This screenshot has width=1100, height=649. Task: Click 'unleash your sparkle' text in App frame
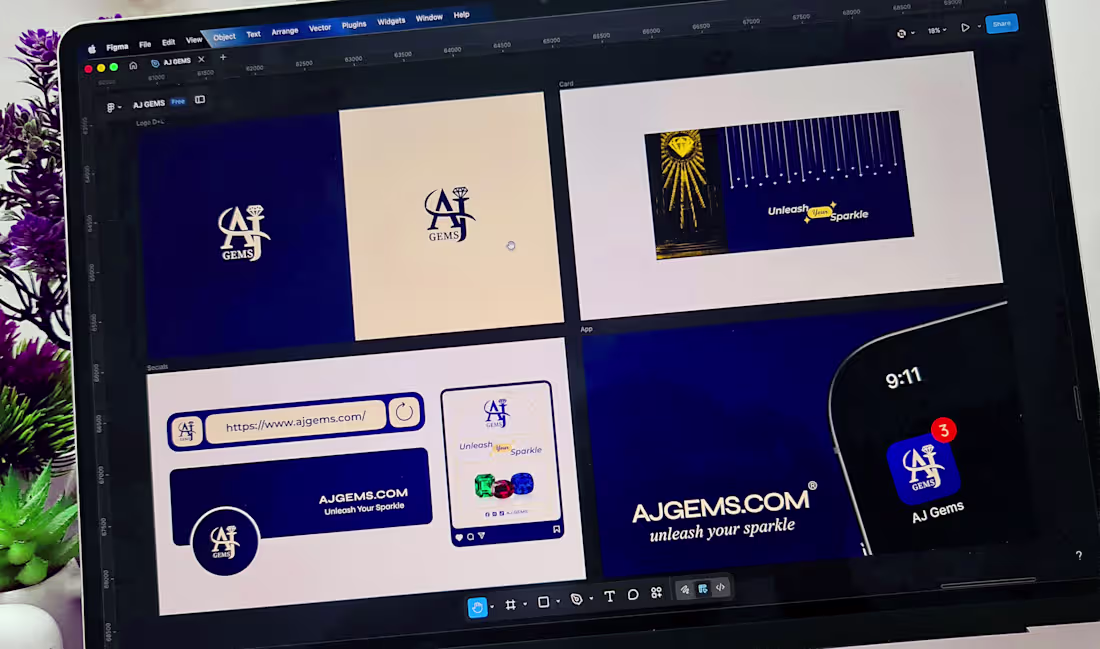point(722,530)
